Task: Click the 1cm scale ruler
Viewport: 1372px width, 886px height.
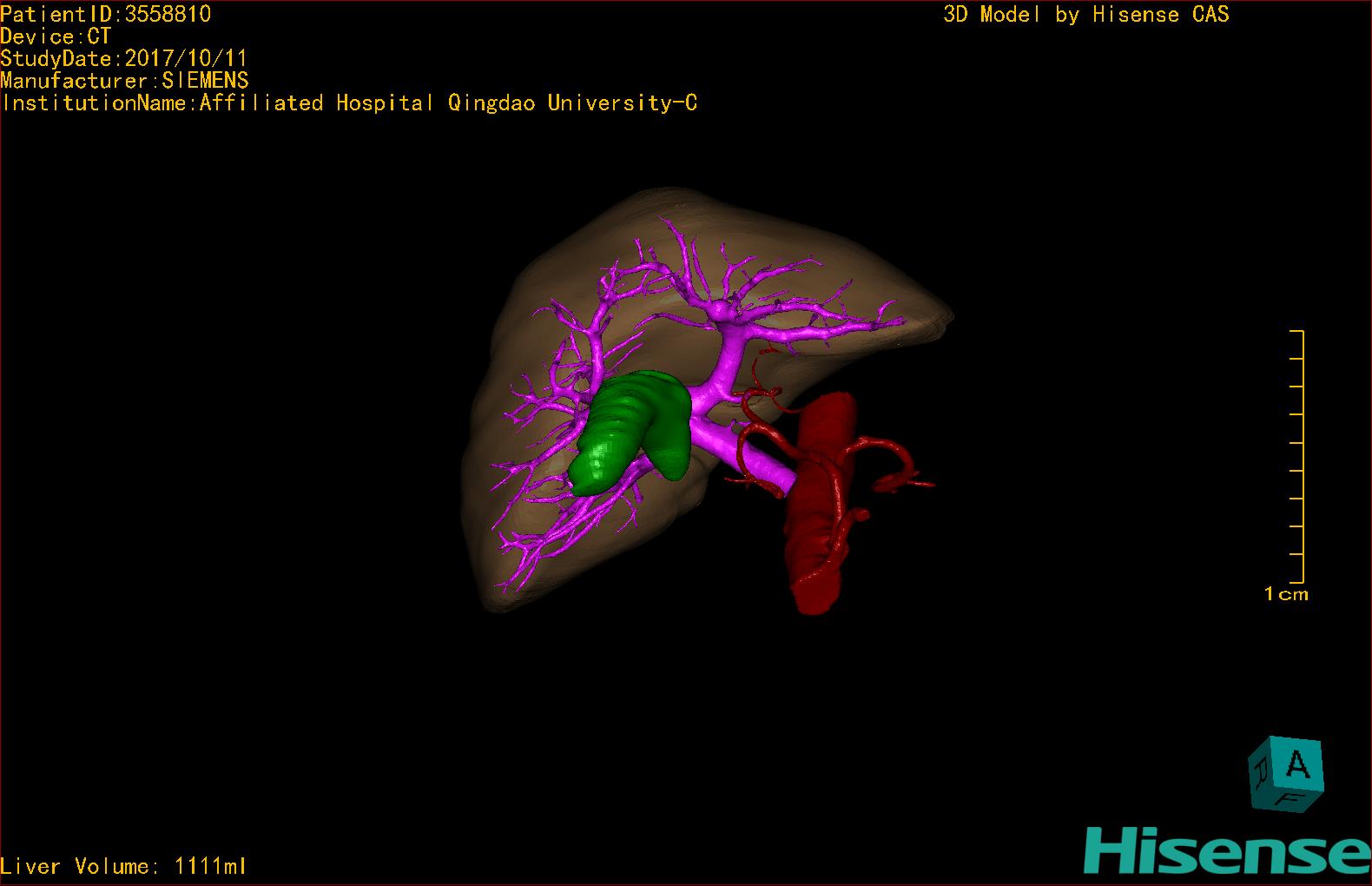Action: (x=1297, y=456)
